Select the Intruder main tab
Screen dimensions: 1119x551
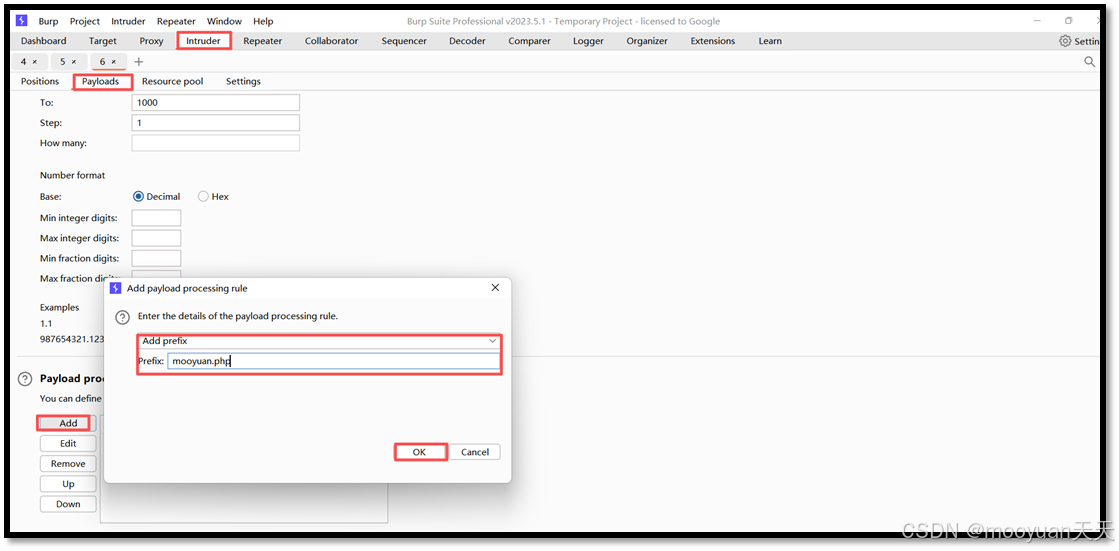[x=203, y=41]
